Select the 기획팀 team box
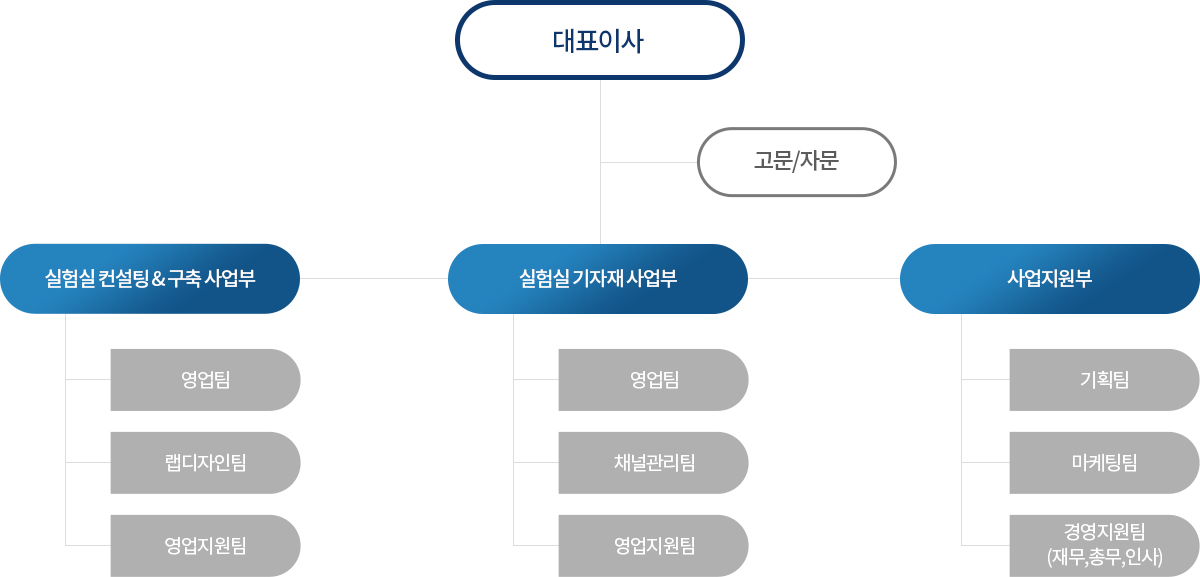Screen dimensions: 1200x577 (x=1104, y=380)
